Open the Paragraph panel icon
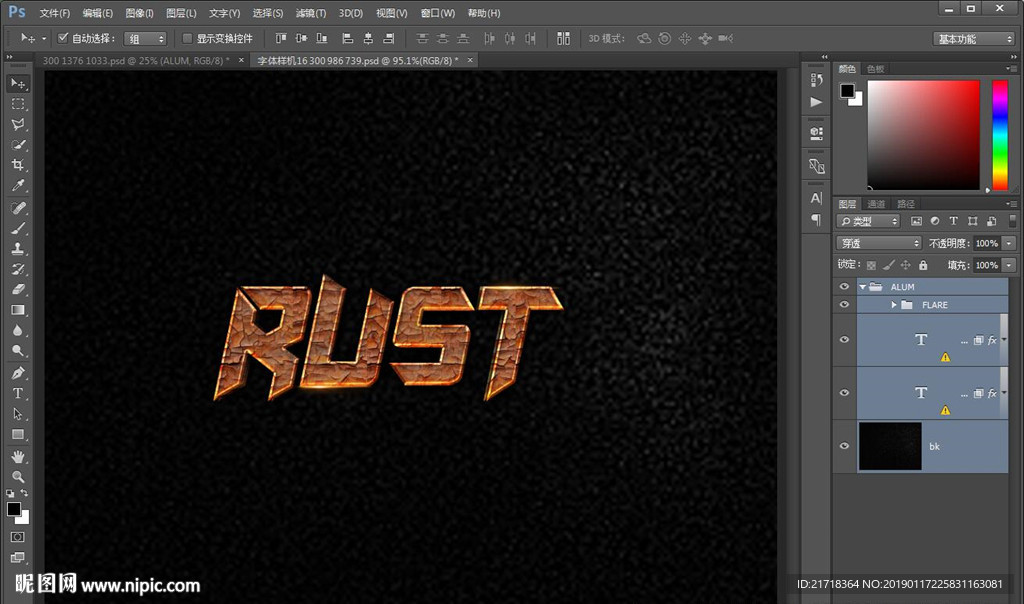 pos(816,219)
